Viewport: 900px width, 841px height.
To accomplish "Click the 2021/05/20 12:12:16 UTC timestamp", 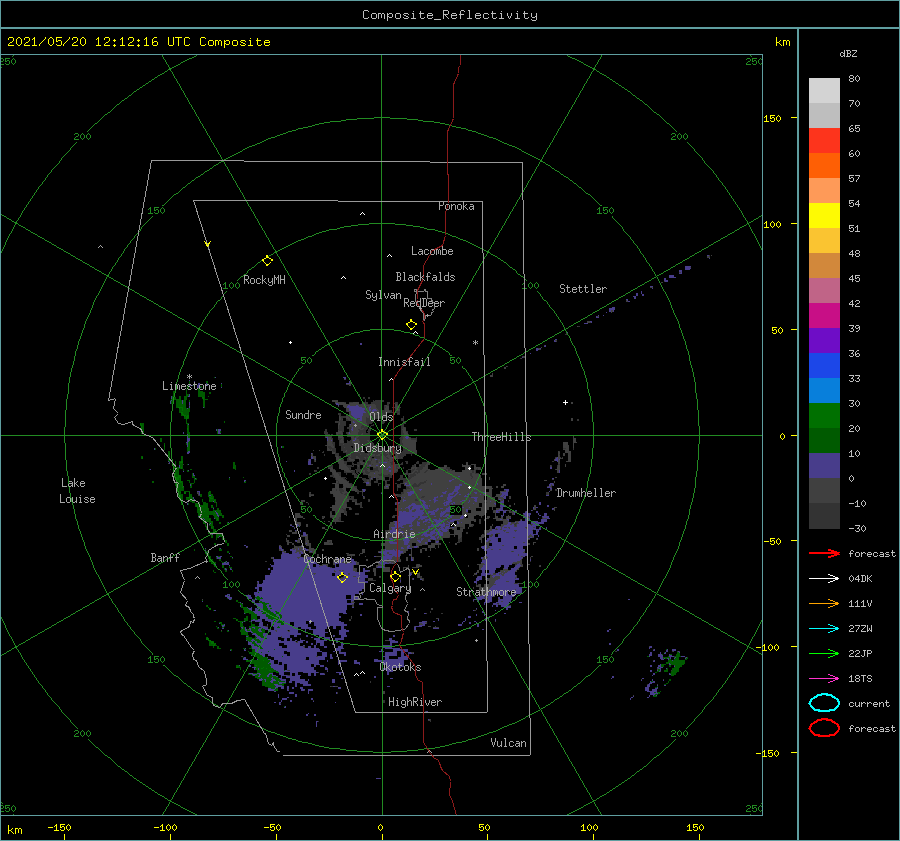I will [99, 41].
